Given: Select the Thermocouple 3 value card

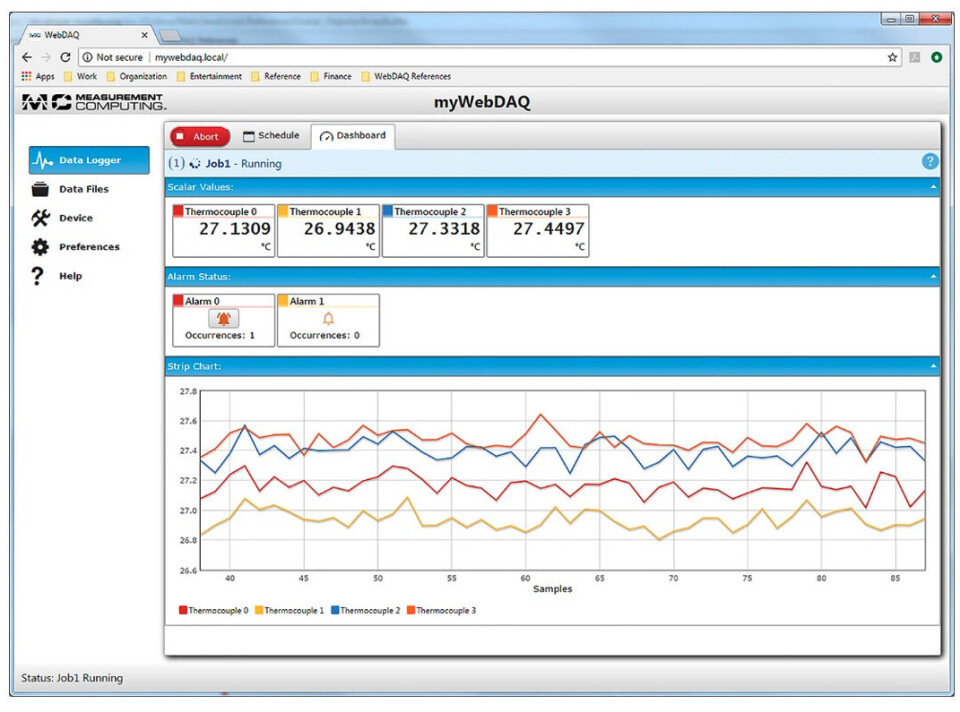Looking at the screenshot, I should [538, 231].
